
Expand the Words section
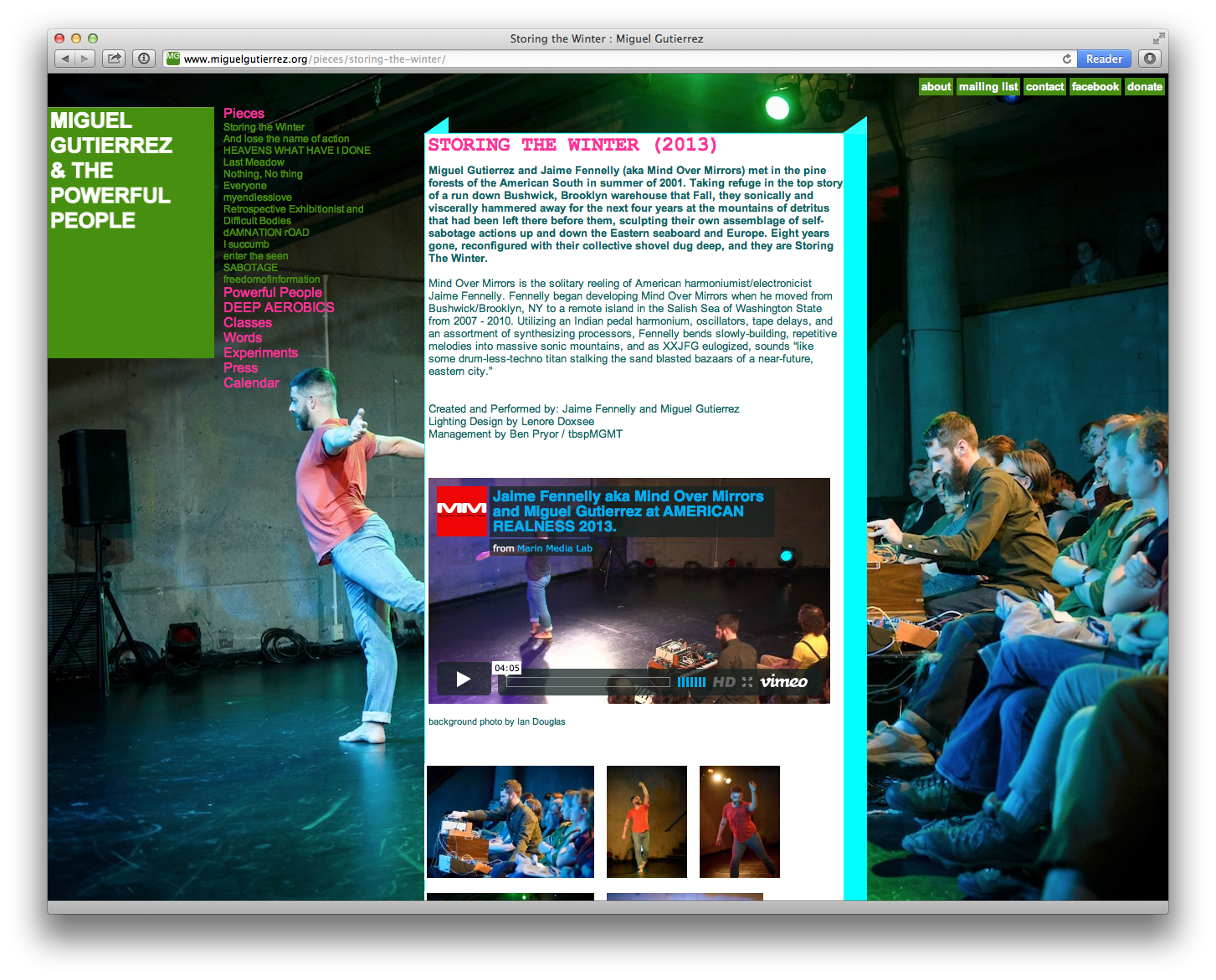[243, 337]
